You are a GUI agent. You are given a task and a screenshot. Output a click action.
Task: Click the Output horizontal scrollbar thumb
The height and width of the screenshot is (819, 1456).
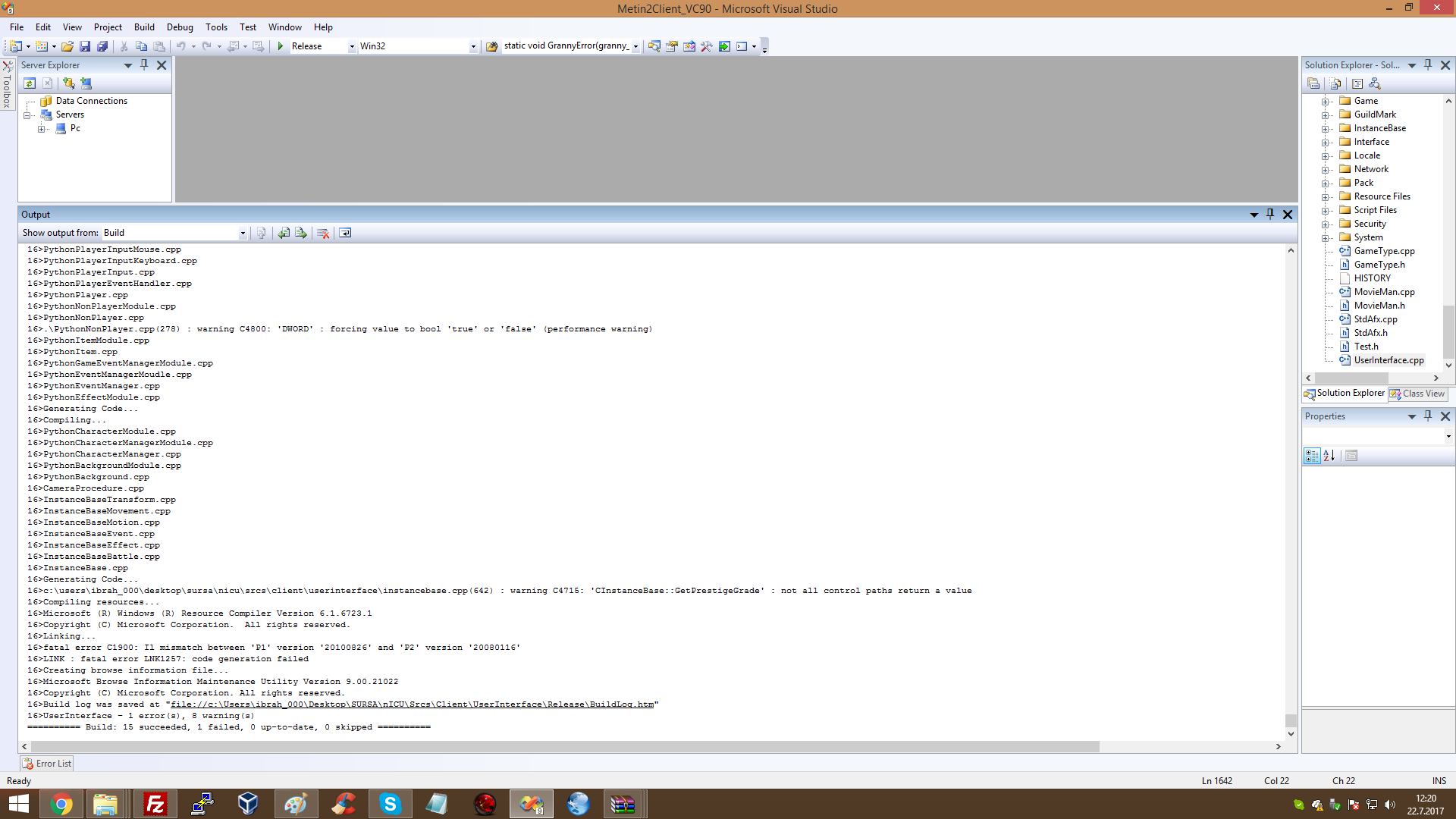(x=565, y=747)
